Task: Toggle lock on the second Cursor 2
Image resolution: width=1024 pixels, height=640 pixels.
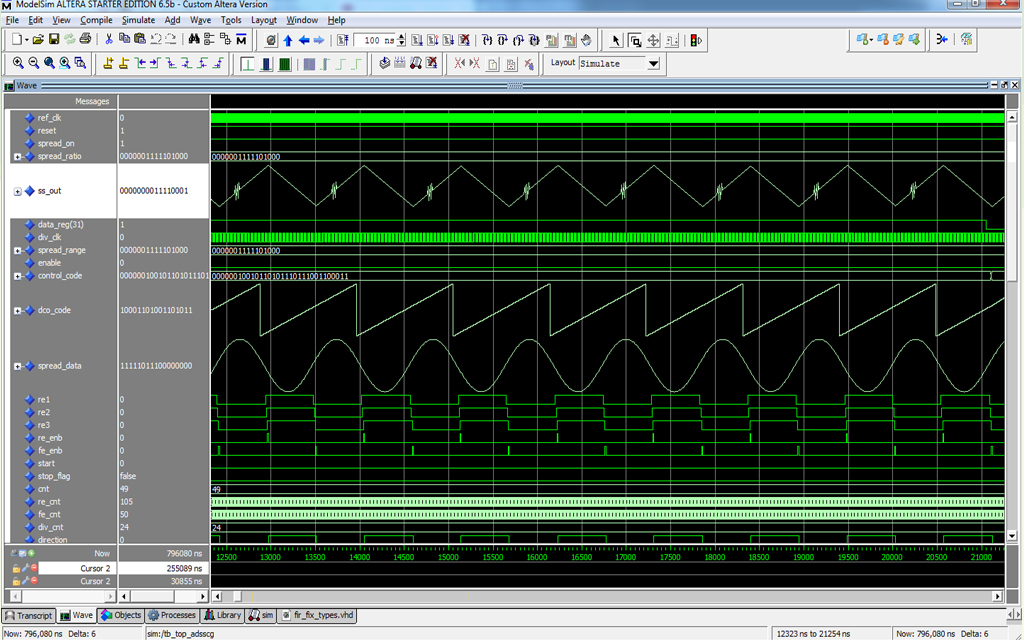Action: [17, 581]
